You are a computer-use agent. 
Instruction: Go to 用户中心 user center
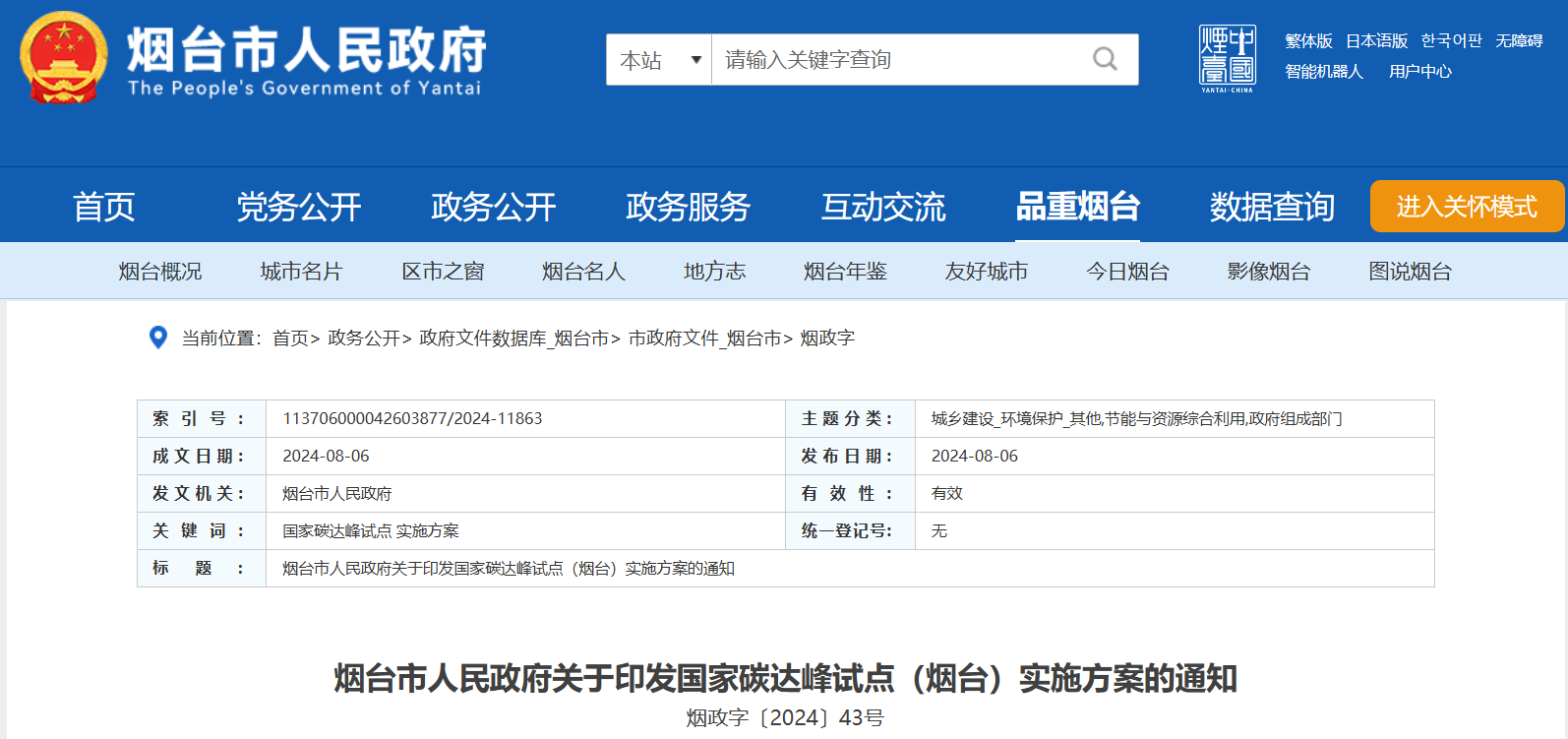pyautogui.click(x=1419, y=72)
